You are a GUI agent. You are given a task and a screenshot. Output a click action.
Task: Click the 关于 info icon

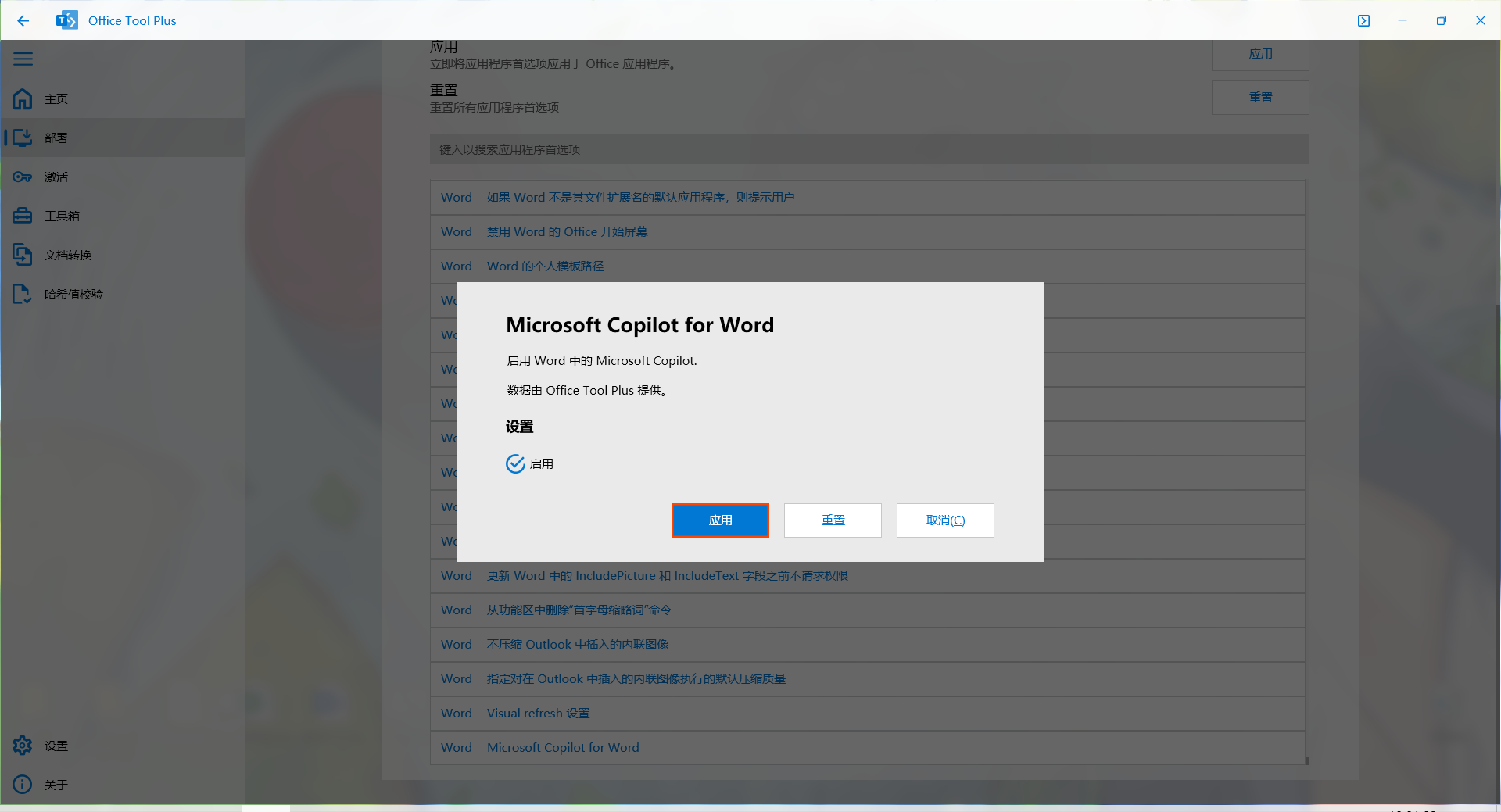[23, 785]
